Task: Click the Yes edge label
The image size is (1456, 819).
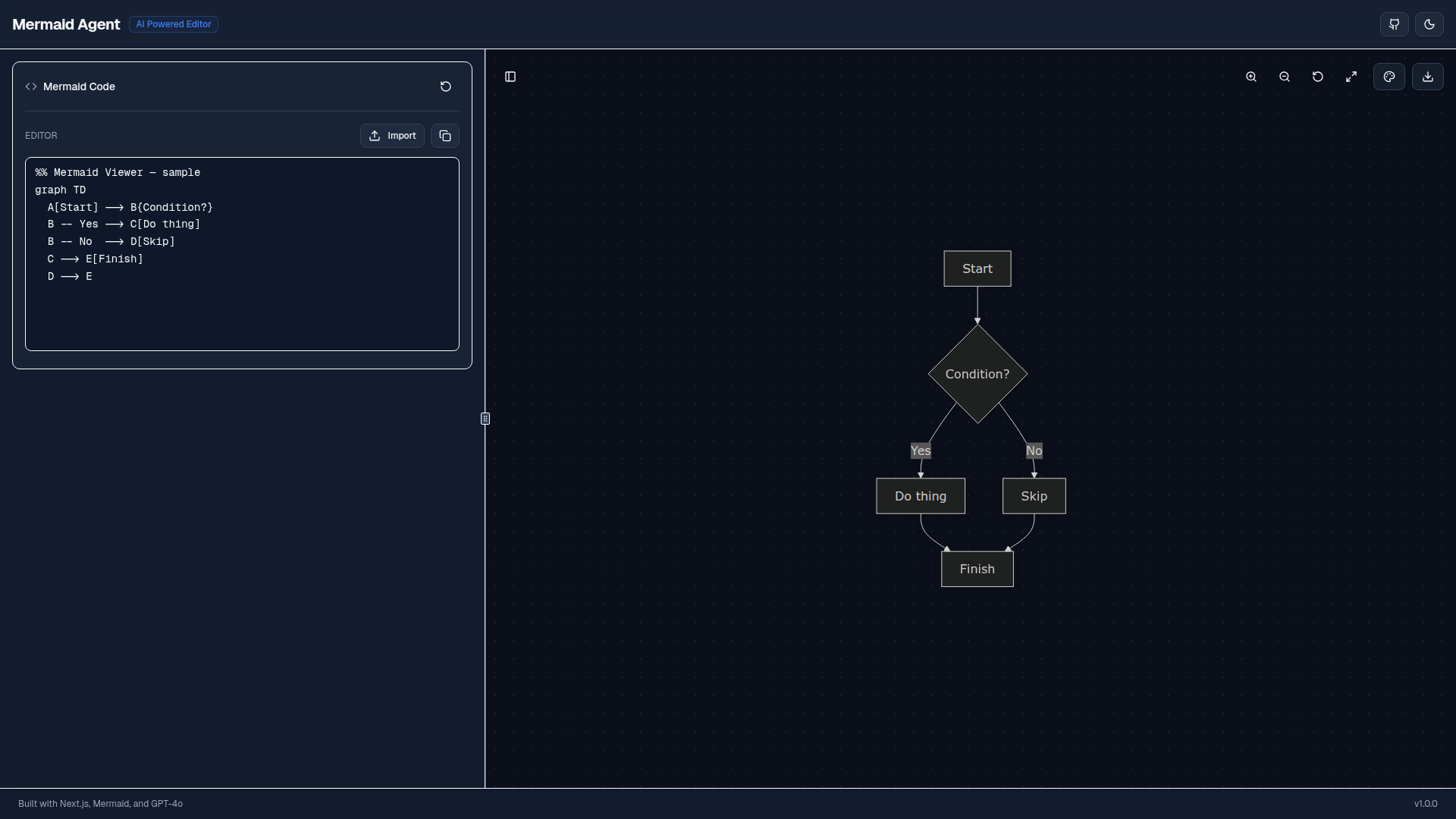Action: tap(921, 450)
